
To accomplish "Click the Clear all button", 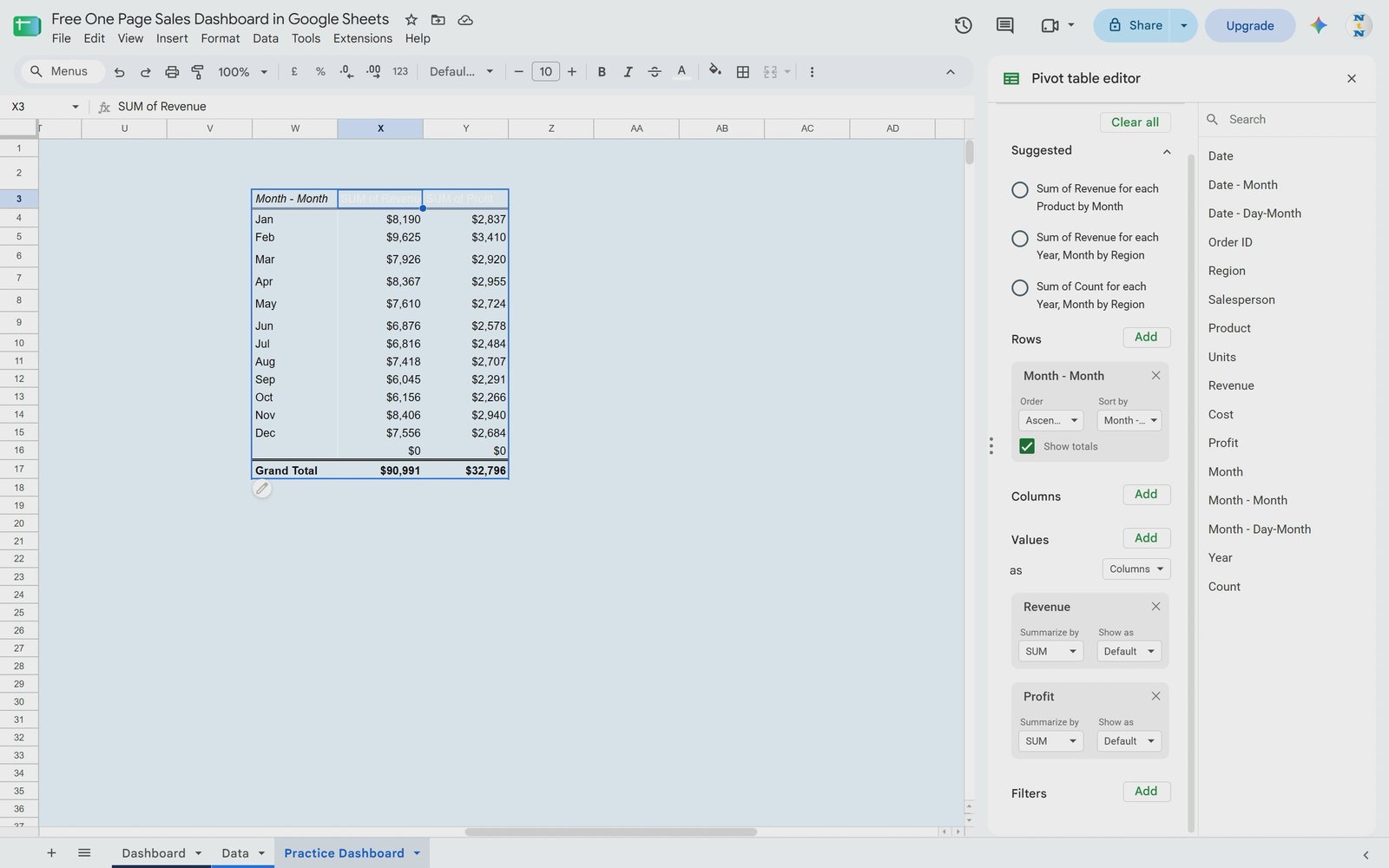I will click(x=1135, y=122).
